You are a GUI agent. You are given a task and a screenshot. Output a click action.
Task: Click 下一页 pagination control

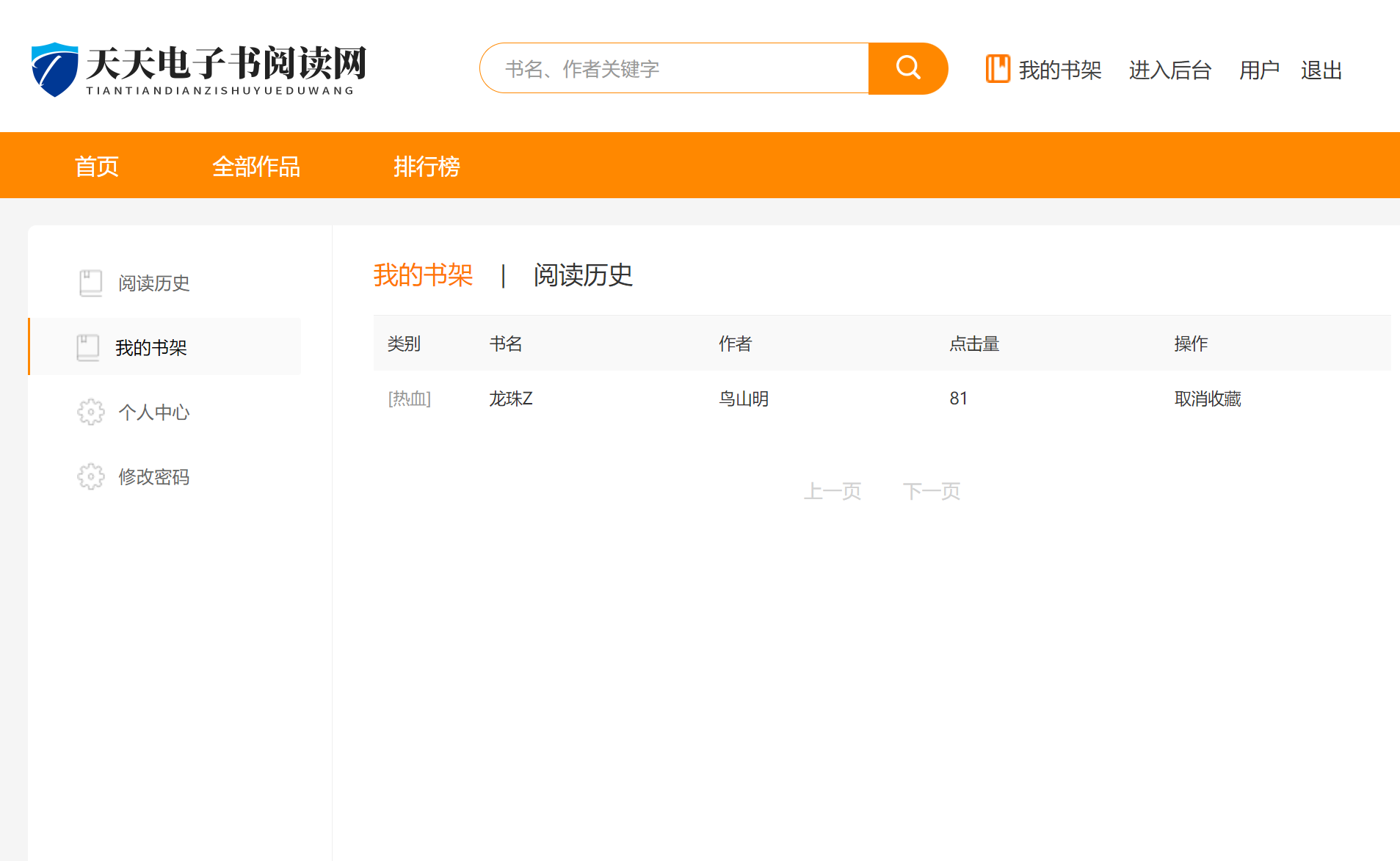pos(932,490)
